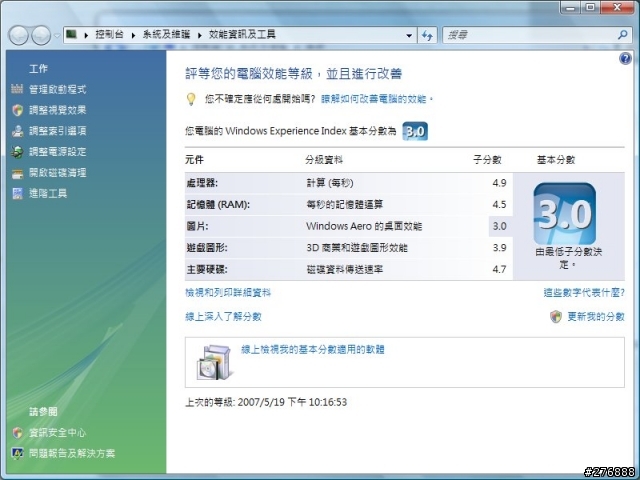This screenshot has height=480, width=640.
Task: Select the 效能資訊及工具 breadcrumb
Action: [x=242, y=35]
